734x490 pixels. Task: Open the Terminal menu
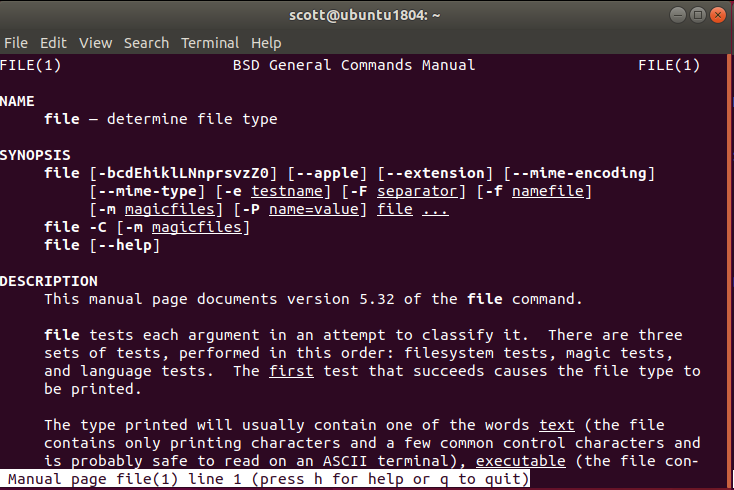(x=210, y=43)
